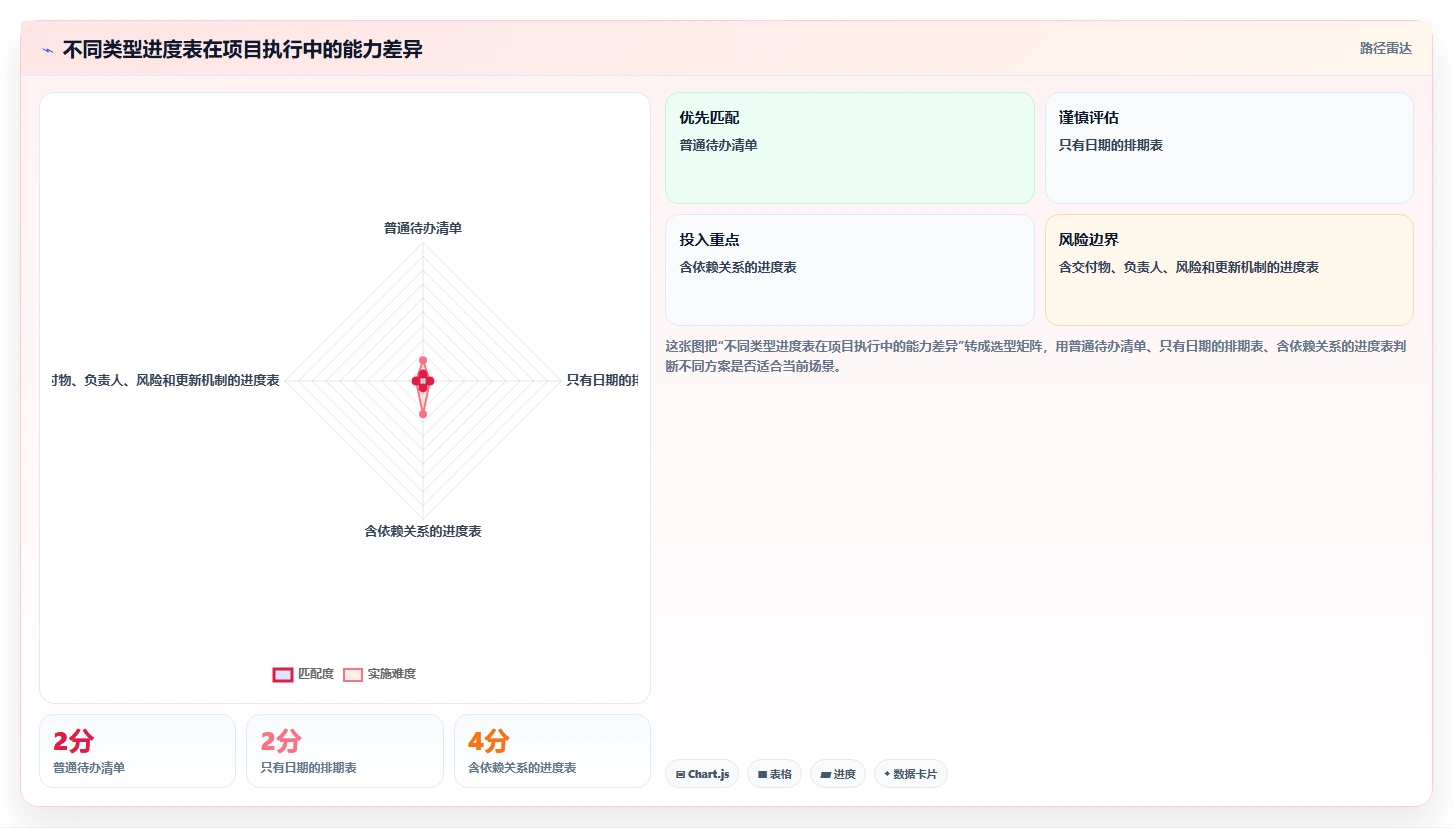
Task: Click the chart title 不同类型进度表在项目执行中的能力差异
Action: [243, 50]
